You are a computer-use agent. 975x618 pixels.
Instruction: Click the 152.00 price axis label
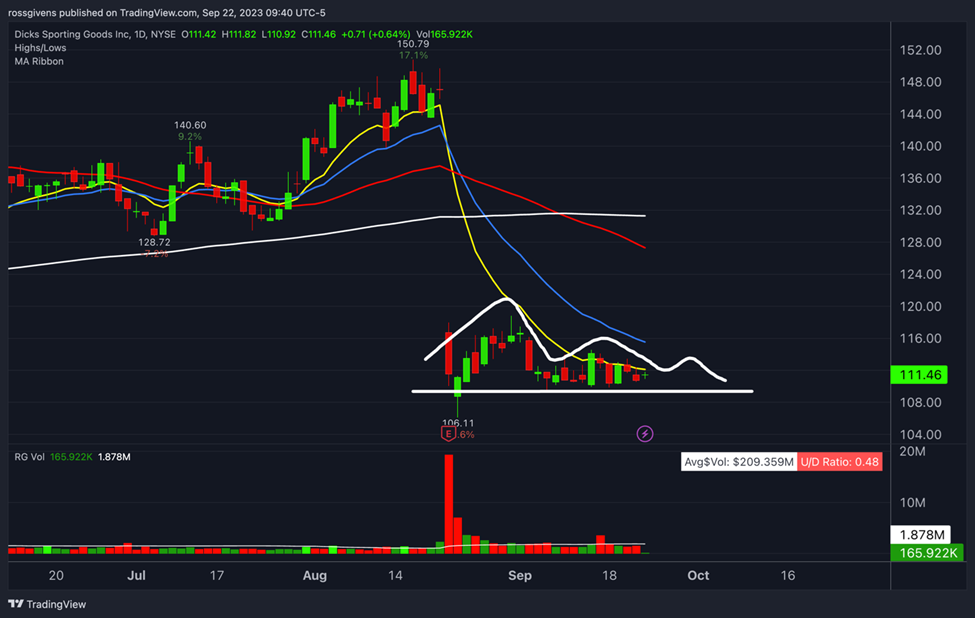(920, 50)
